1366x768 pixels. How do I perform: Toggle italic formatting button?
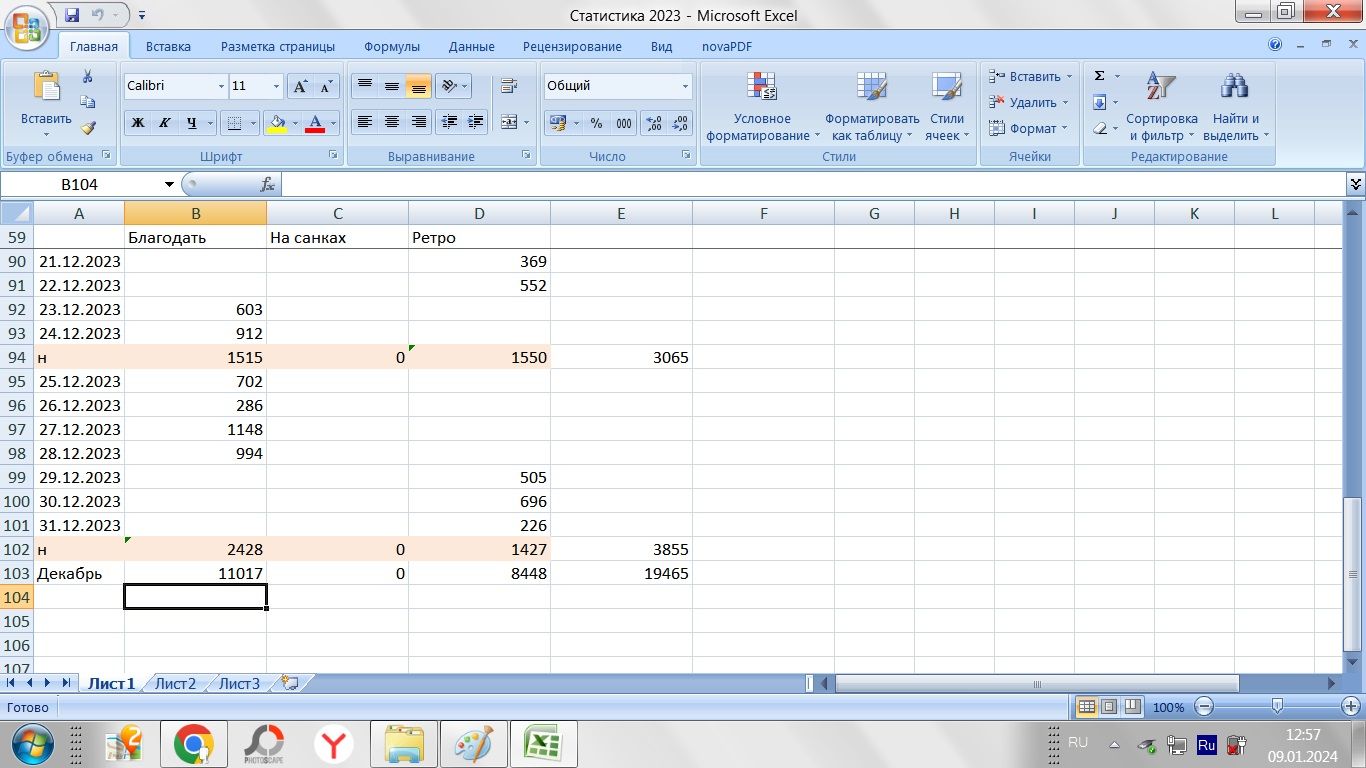pos(164,123)
